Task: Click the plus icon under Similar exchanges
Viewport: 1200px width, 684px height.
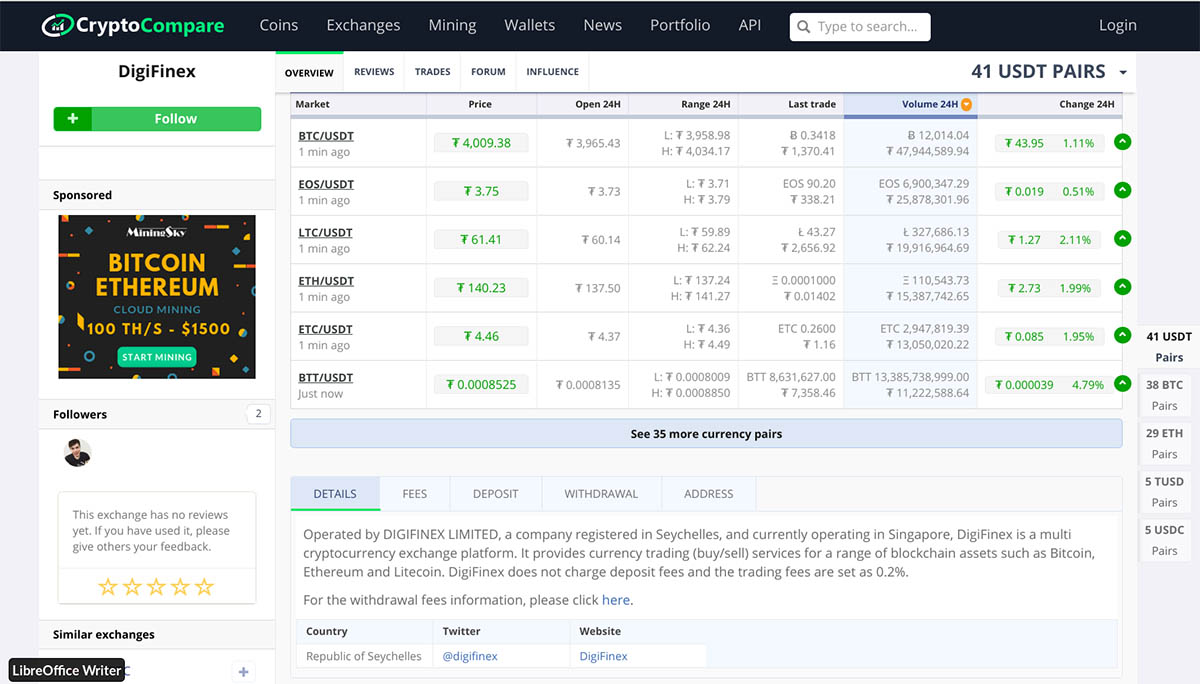Action: [243, 671]
